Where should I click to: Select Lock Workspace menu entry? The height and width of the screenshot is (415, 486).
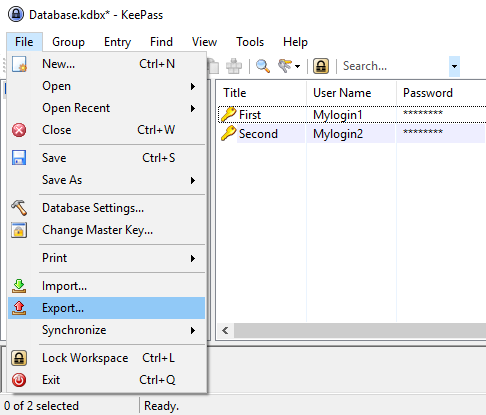[x=107, y=358]
